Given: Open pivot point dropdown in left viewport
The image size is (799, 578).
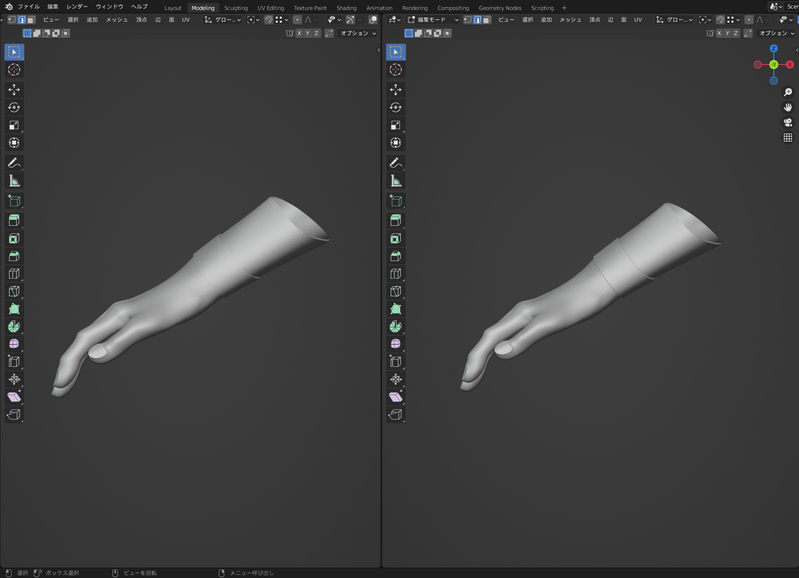Looking at the screenshot, I should click(x=253, y=20).
